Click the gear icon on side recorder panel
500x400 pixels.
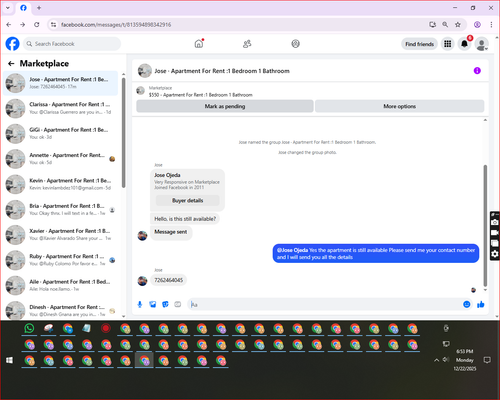(495, 254)
